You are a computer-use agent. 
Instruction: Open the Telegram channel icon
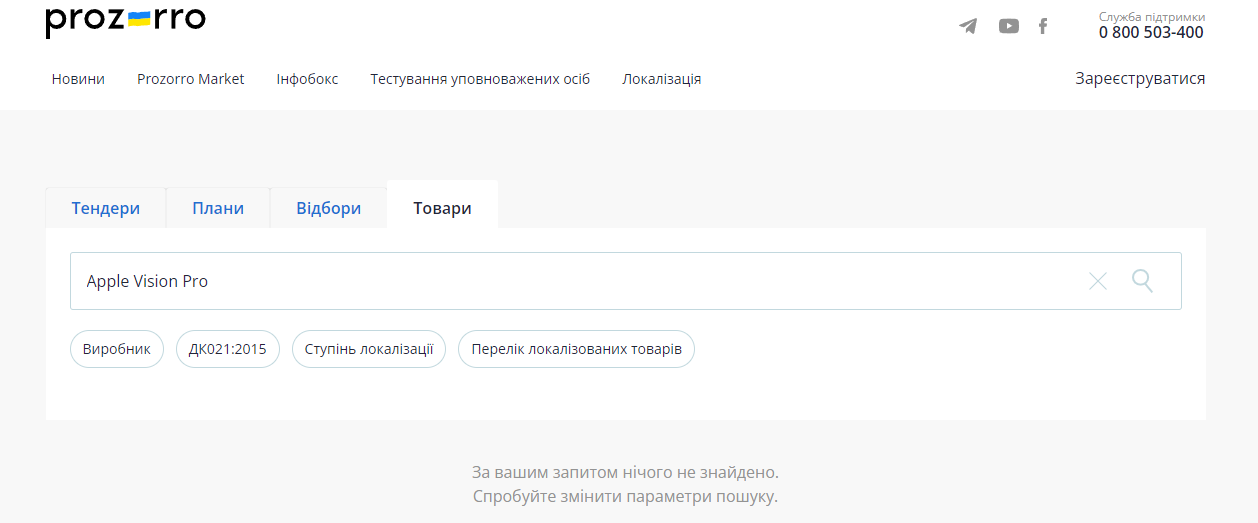click(968, 26)
